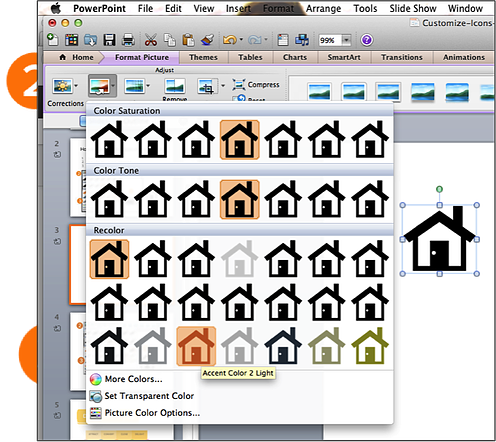
Task: Switch to the Tables tab
Action: pyautogui.click(x=250, y=57)
